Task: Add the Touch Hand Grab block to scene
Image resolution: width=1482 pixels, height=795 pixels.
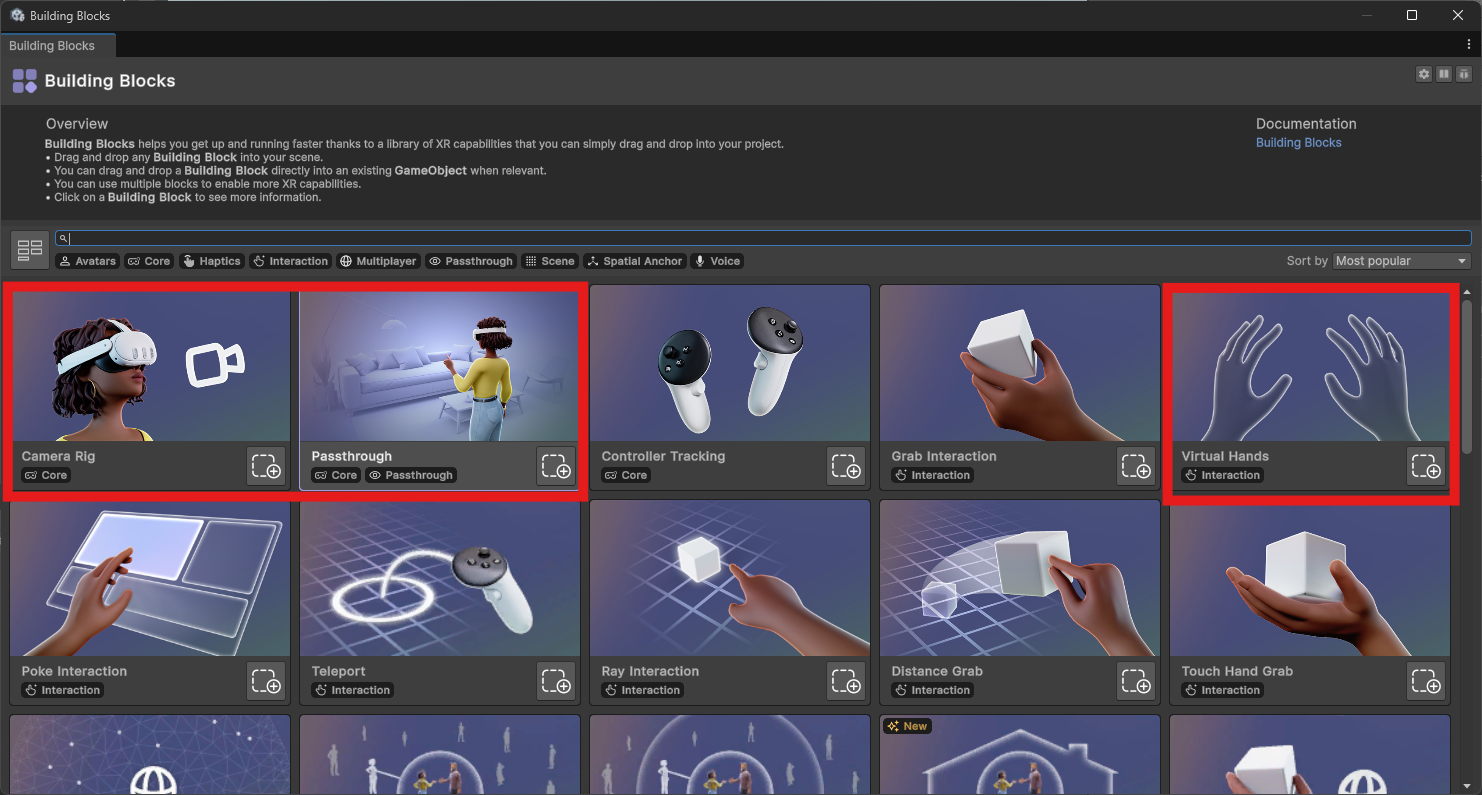Action: point(1426,681)
